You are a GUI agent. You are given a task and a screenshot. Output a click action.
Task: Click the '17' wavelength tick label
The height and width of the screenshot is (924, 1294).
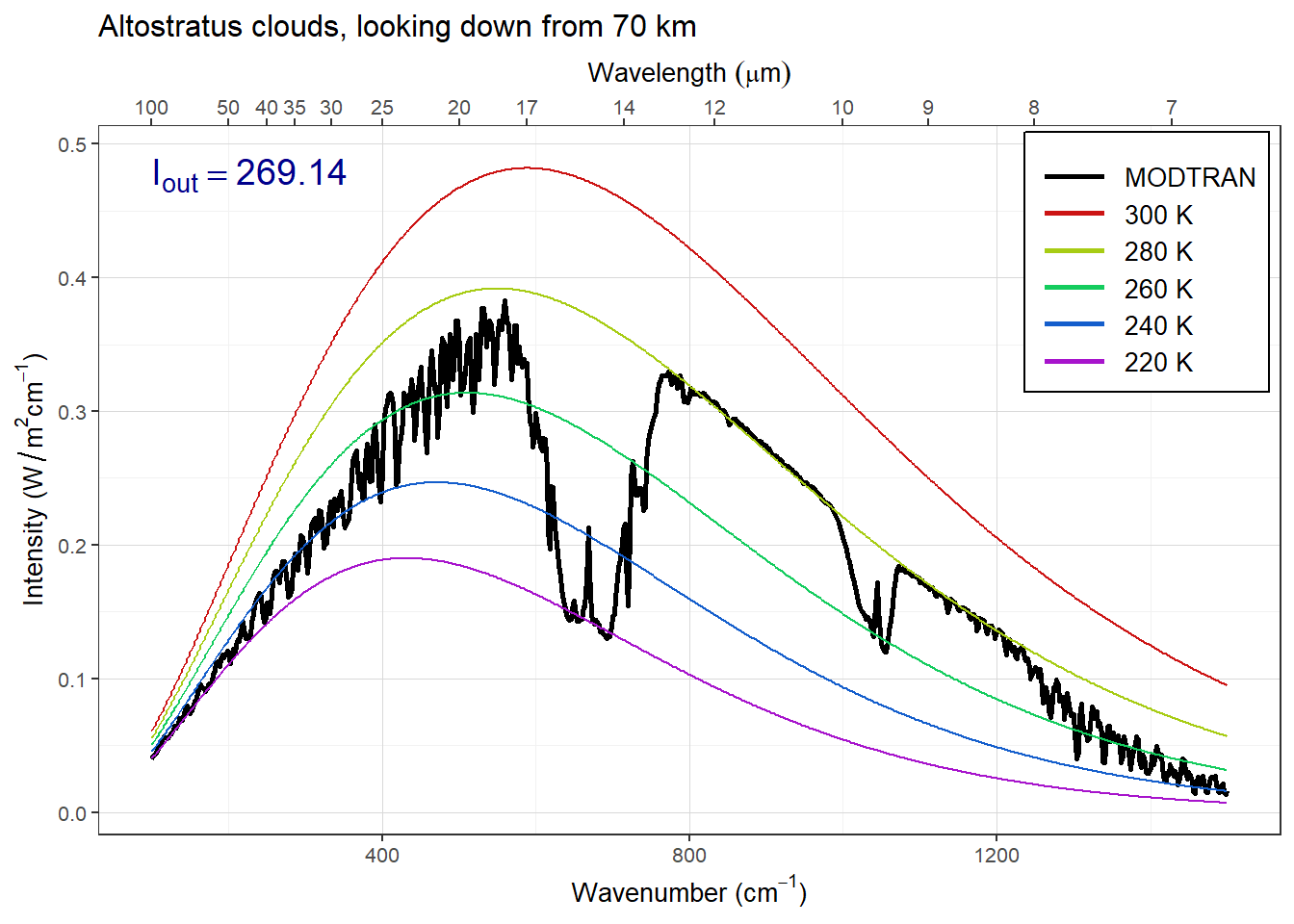[527, 108]
